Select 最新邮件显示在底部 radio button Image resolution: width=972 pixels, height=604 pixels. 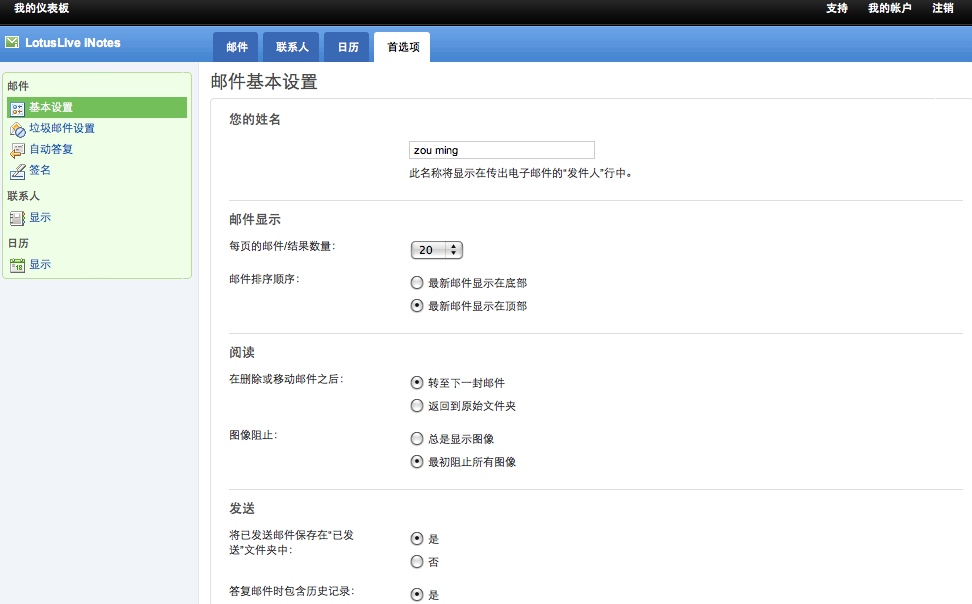click(417, 283)
